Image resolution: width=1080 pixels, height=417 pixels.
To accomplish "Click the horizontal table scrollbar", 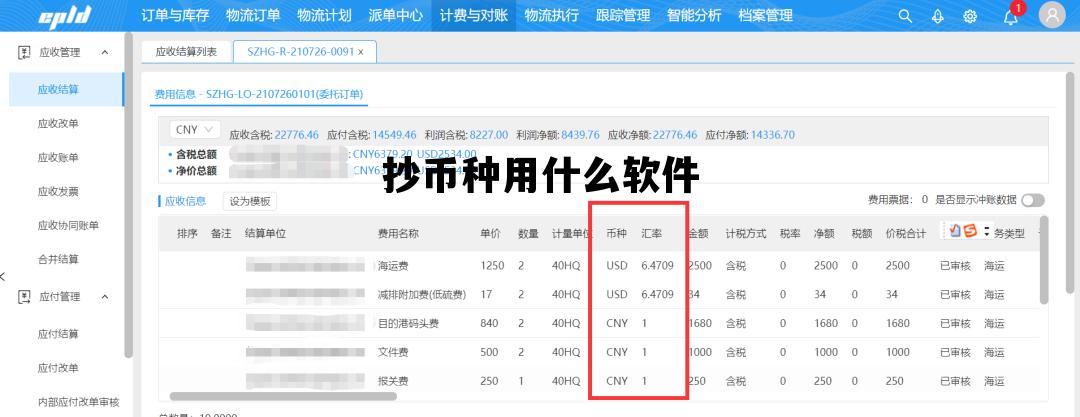I will tap(283, 396).
